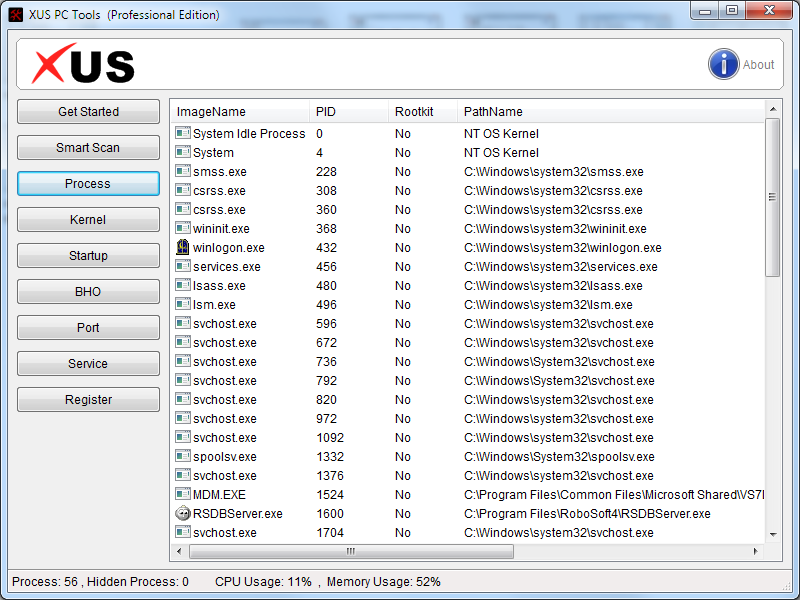Click the spoolsv.exe process icon
Image resolution: width=800 pixels, height=600 pixels.
click(183, 456)
